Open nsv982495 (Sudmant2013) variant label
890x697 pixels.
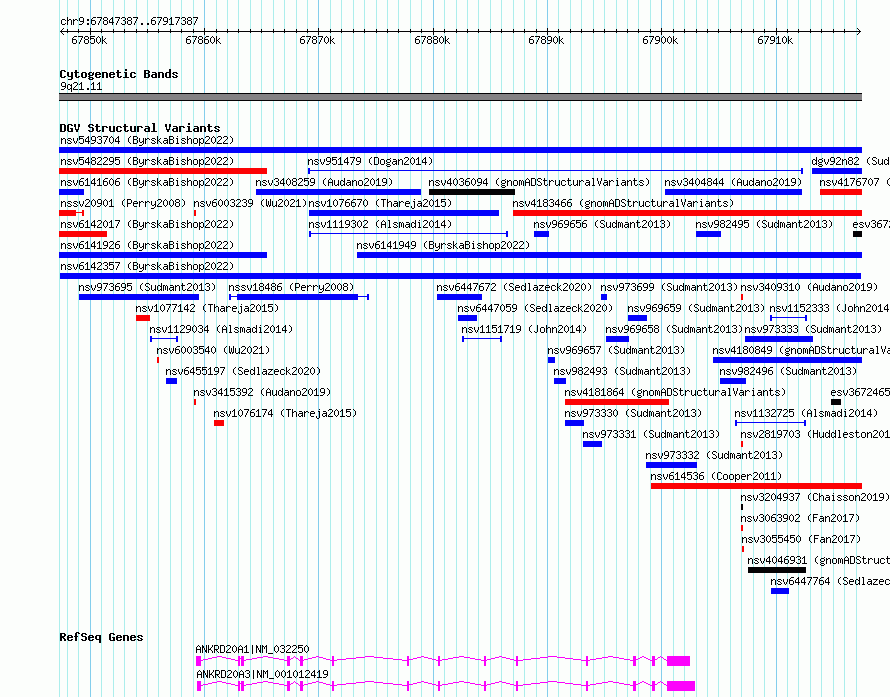[765, 224]
